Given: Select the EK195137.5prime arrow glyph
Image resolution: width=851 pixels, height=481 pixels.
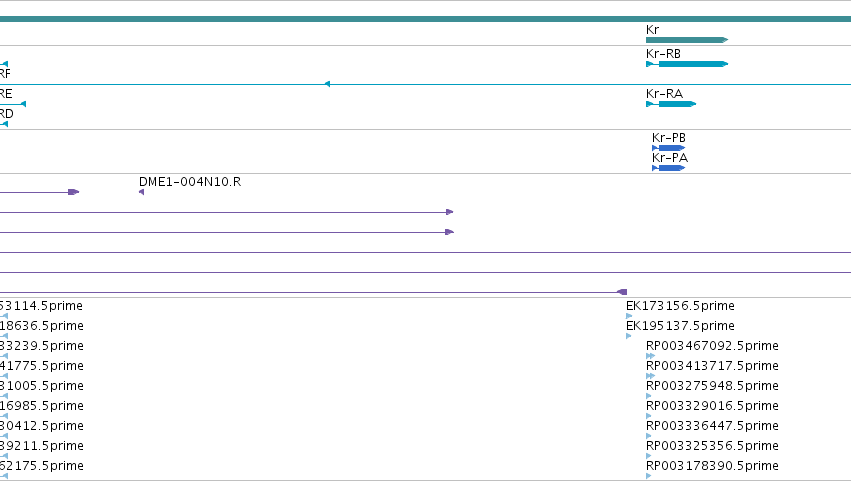Looking at the screenshot, I should [629, 336].
